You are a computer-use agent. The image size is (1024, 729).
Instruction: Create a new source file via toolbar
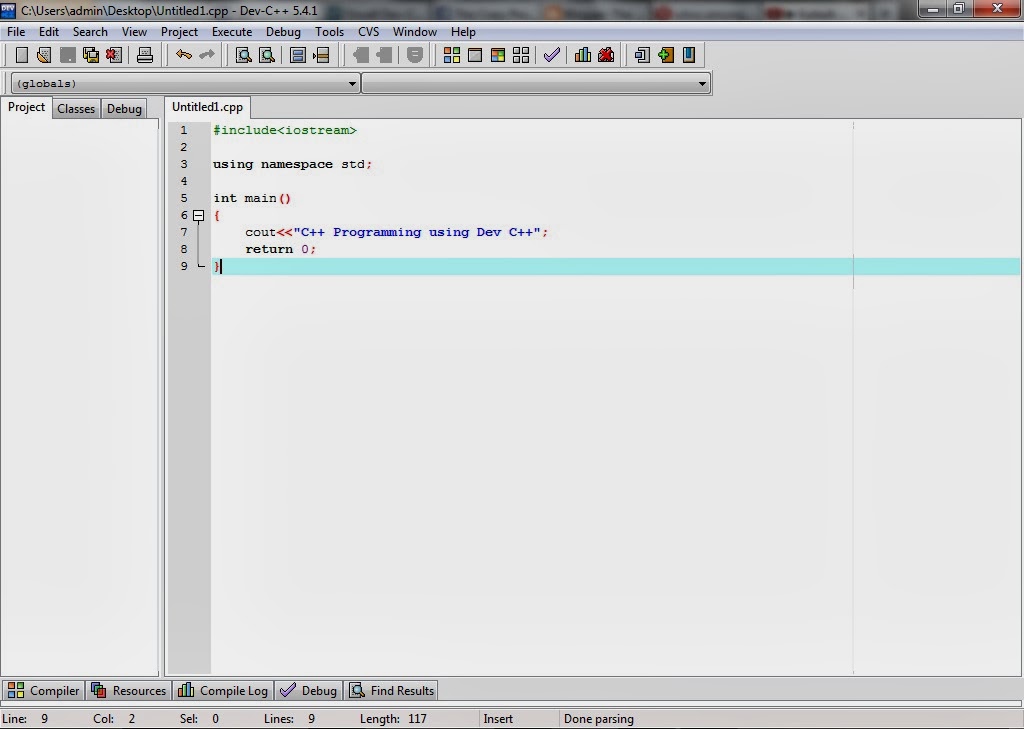tap(22, 56)
